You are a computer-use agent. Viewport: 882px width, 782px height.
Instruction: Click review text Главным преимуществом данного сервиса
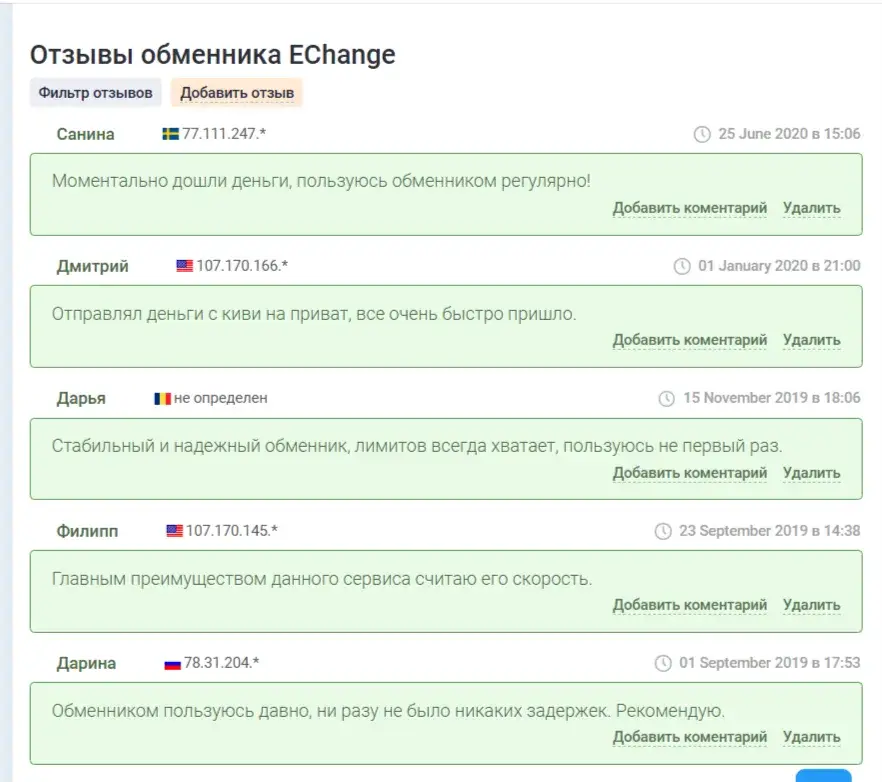coord(322,579)
